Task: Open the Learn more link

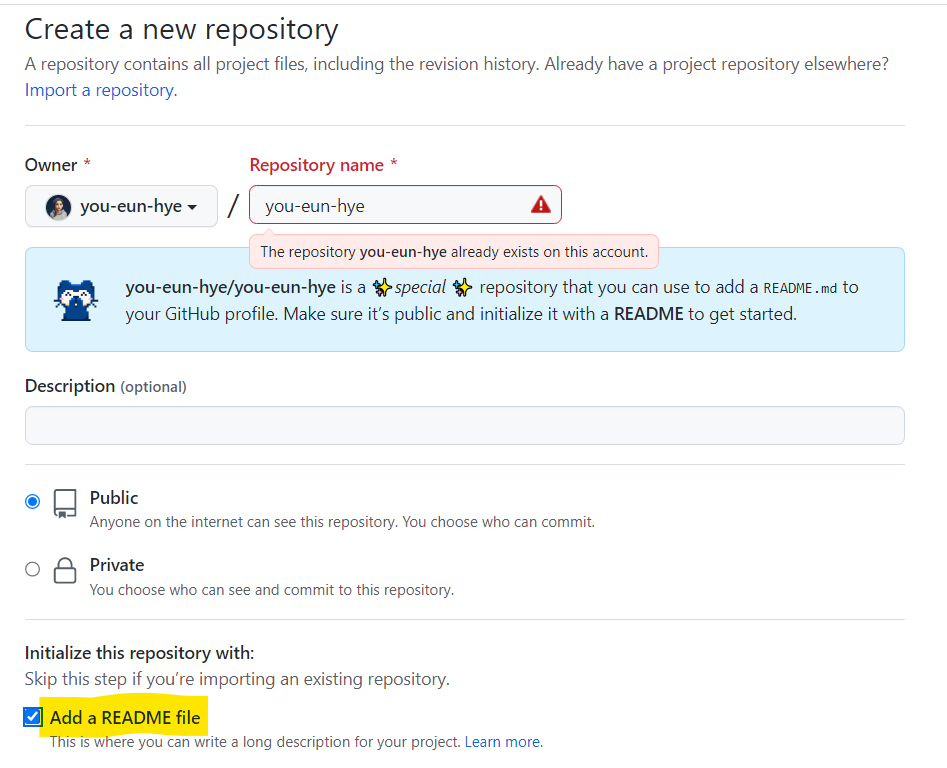Action: (504, 741)
